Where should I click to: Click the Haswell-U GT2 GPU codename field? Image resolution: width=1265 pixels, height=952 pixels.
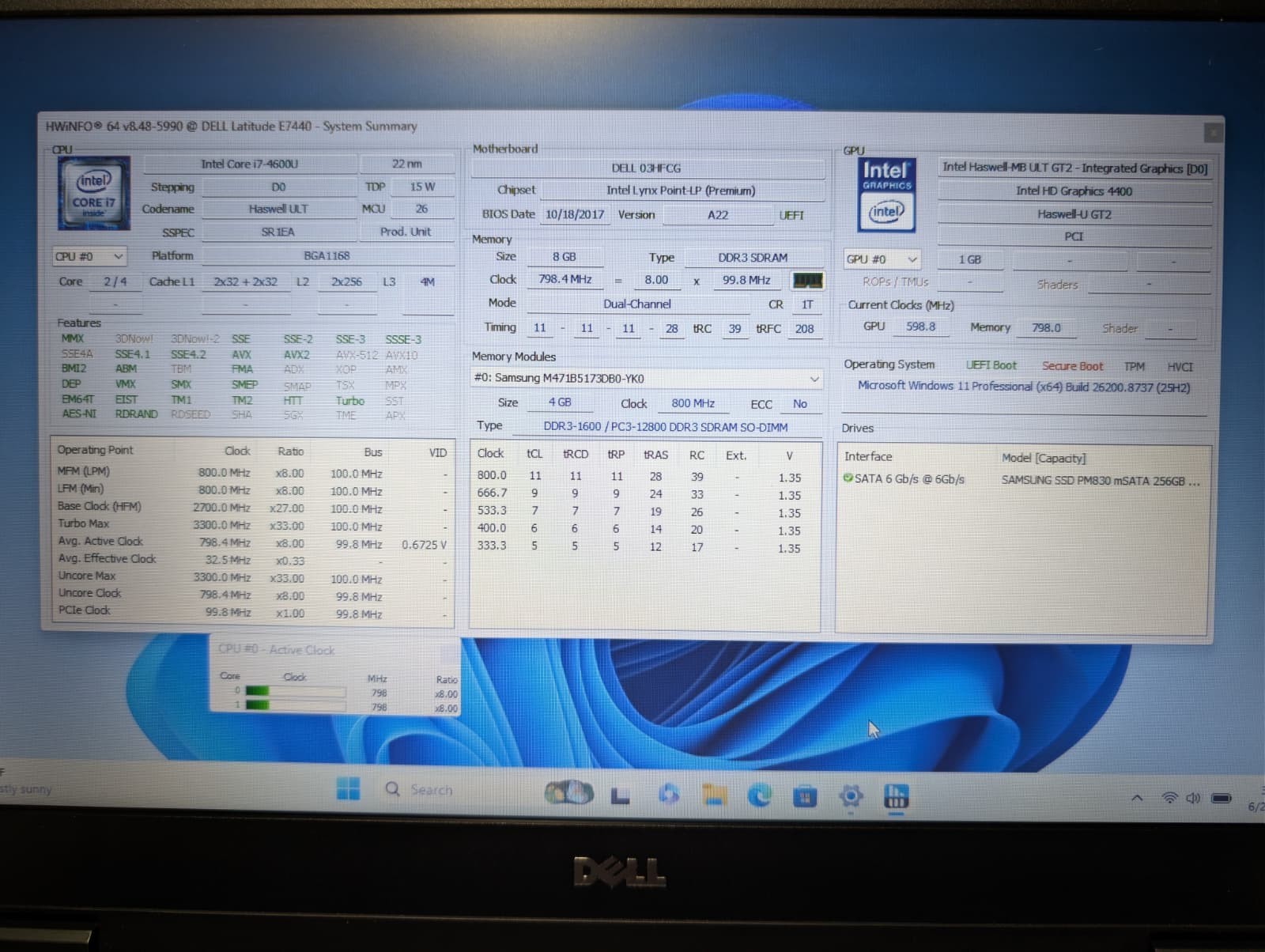1074,213
